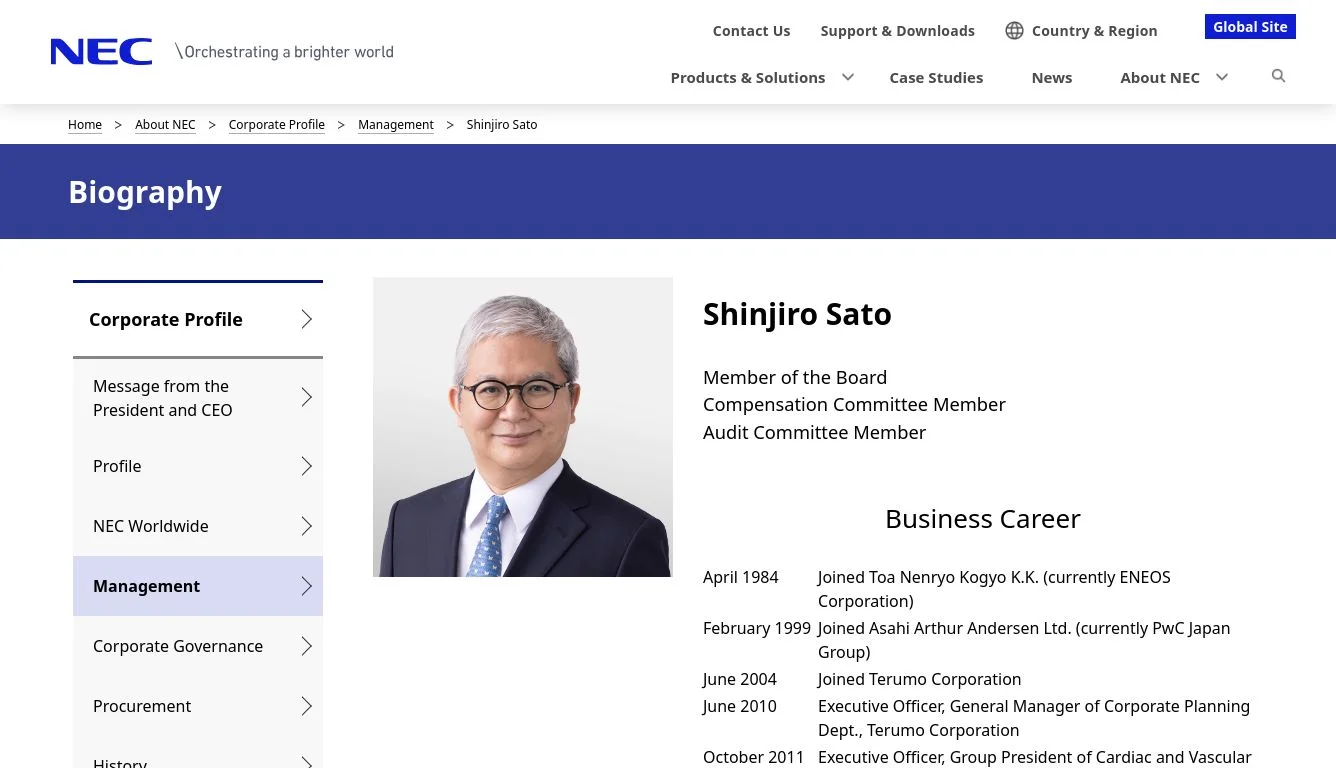1336x768 pixels.
Task: Click 'Compensation Committee Member' text
Action: click(x=854, y=404)
